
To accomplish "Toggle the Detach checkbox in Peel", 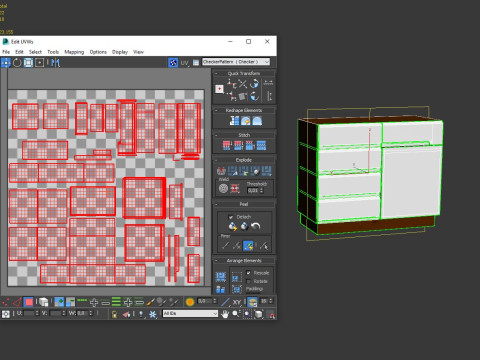I will tap(231, 217).
